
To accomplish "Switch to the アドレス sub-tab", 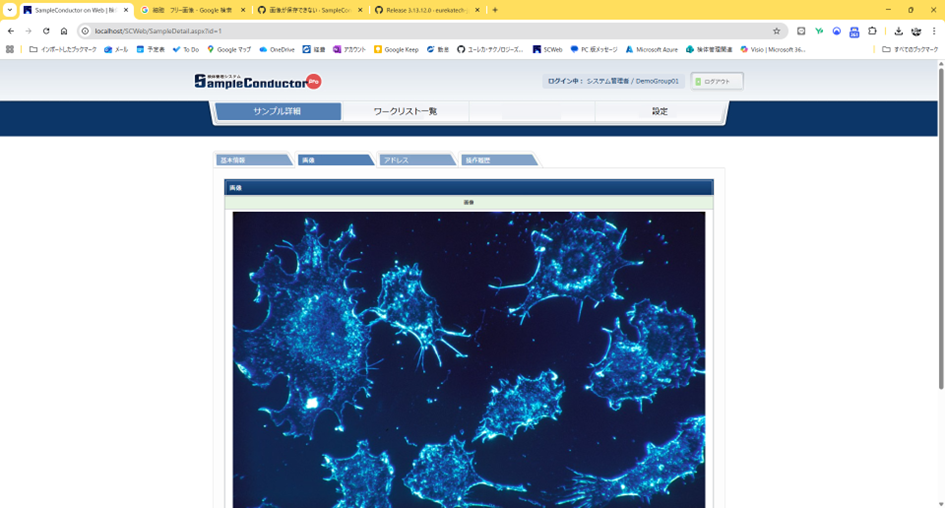I will (x=415, y=160).
